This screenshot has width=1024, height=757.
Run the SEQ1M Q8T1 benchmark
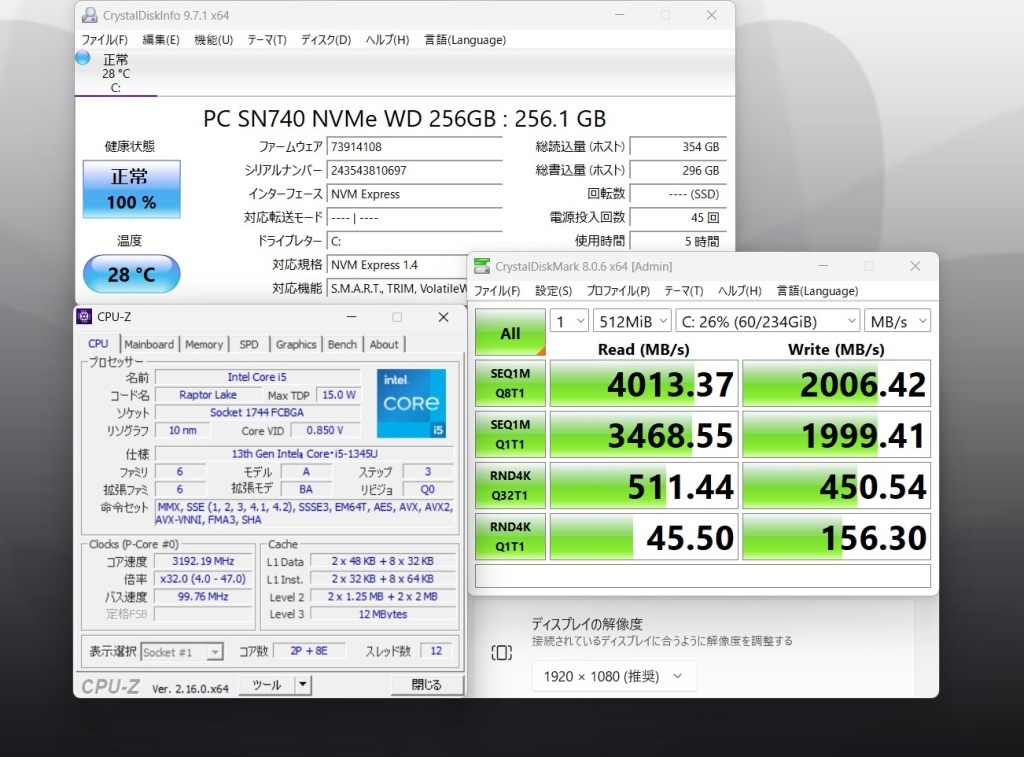pyautogui.click(x=509, y=383)
